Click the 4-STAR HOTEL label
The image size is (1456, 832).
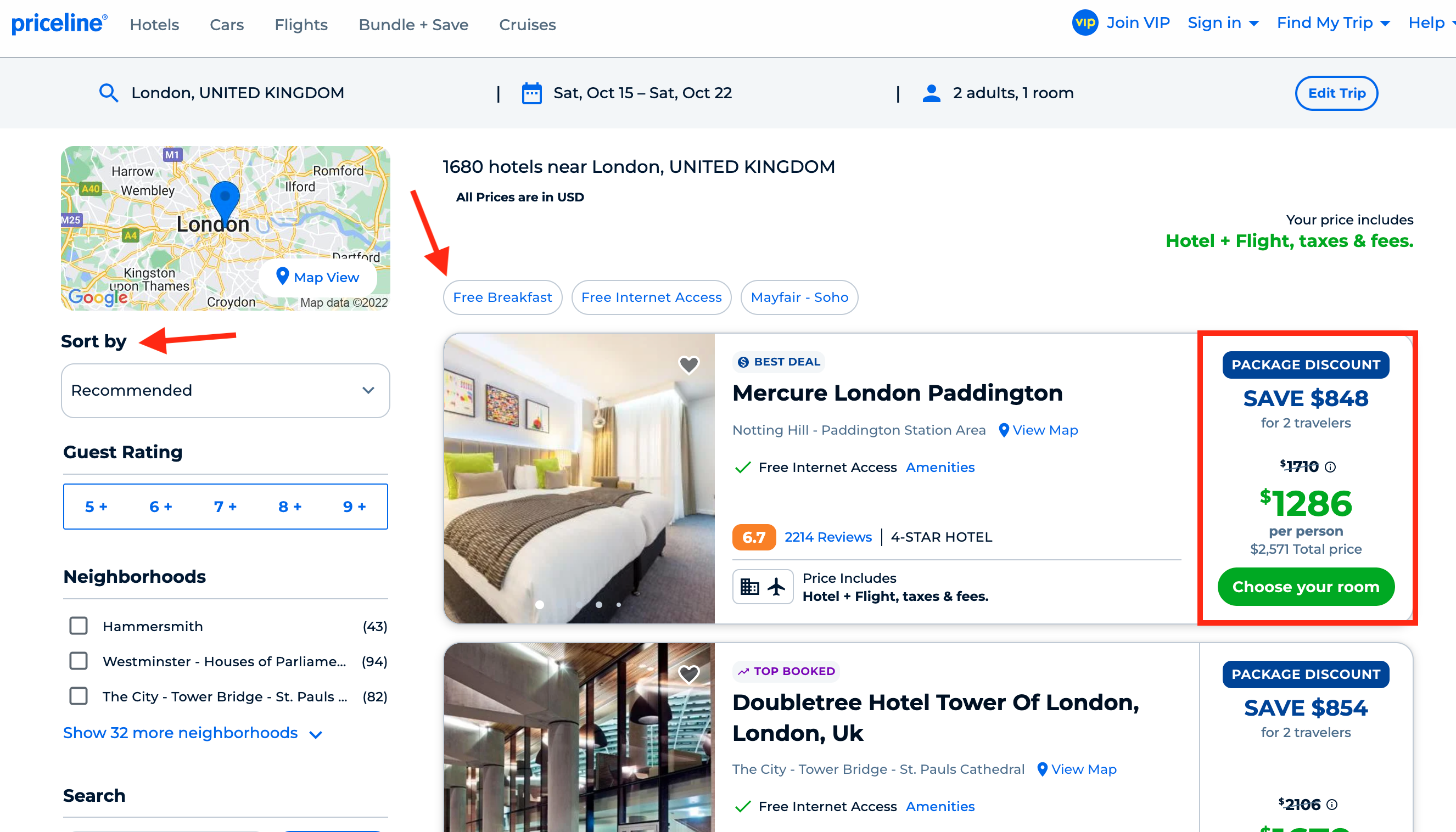(941, 537)
